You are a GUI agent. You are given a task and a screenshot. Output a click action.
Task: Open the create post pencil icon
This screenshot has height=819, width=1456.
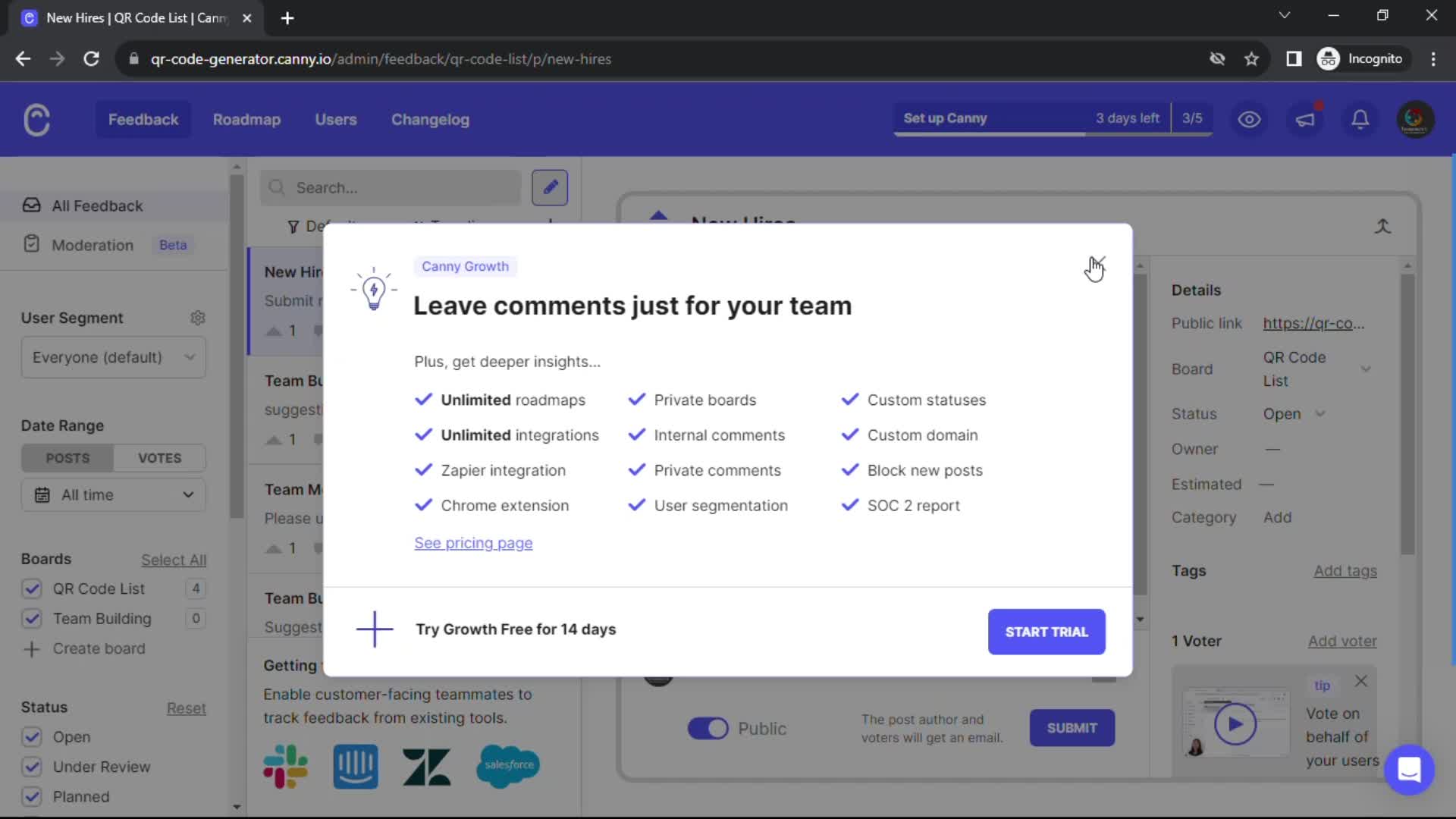[549, 187]
